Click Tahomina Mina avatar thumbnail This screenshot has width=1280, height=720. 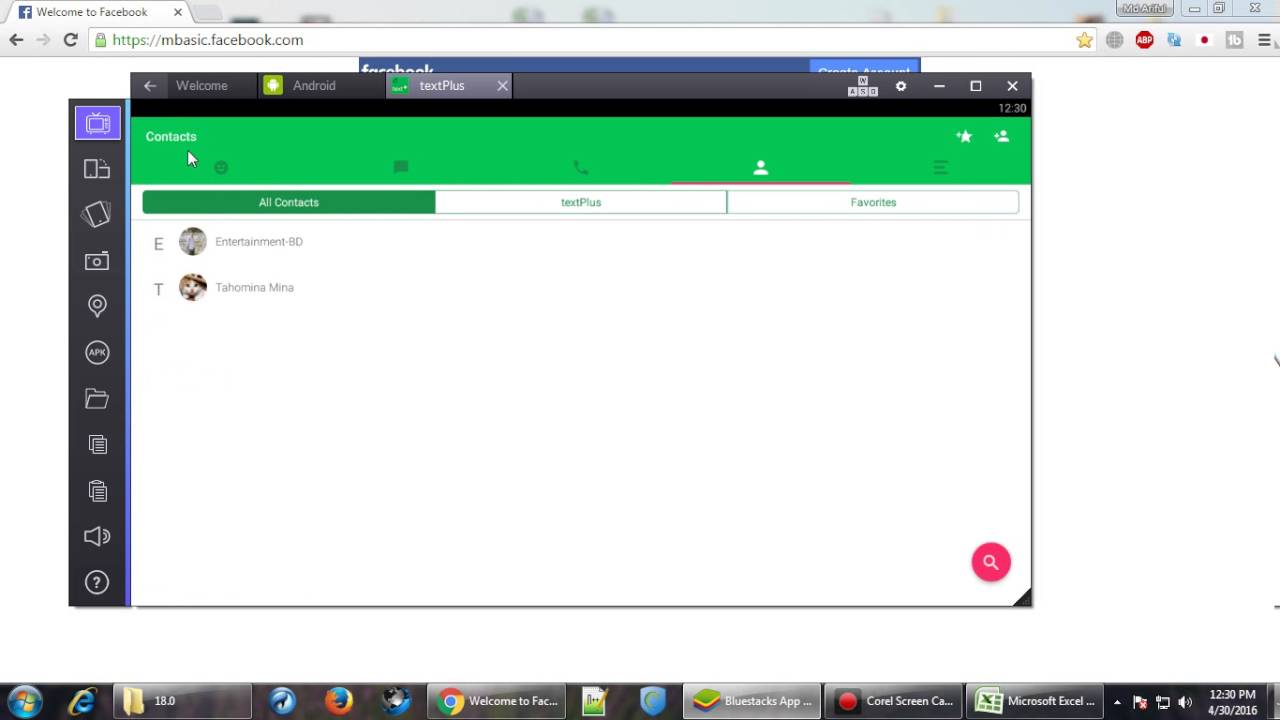click(192, 287)
